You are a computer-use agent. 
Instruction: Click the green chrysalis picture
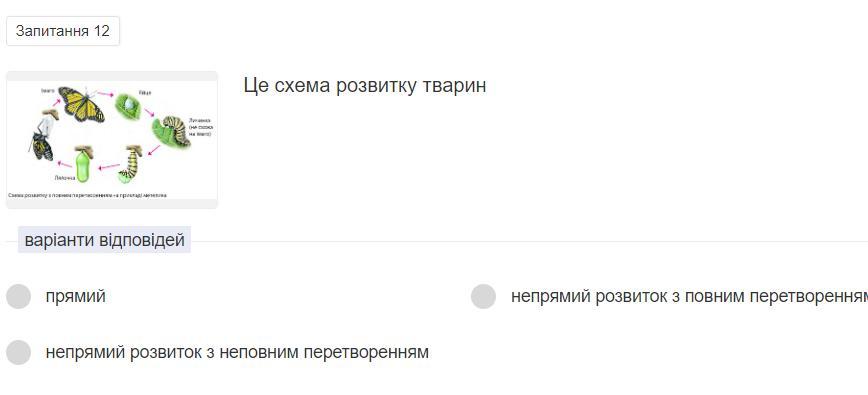click(82, 164)
